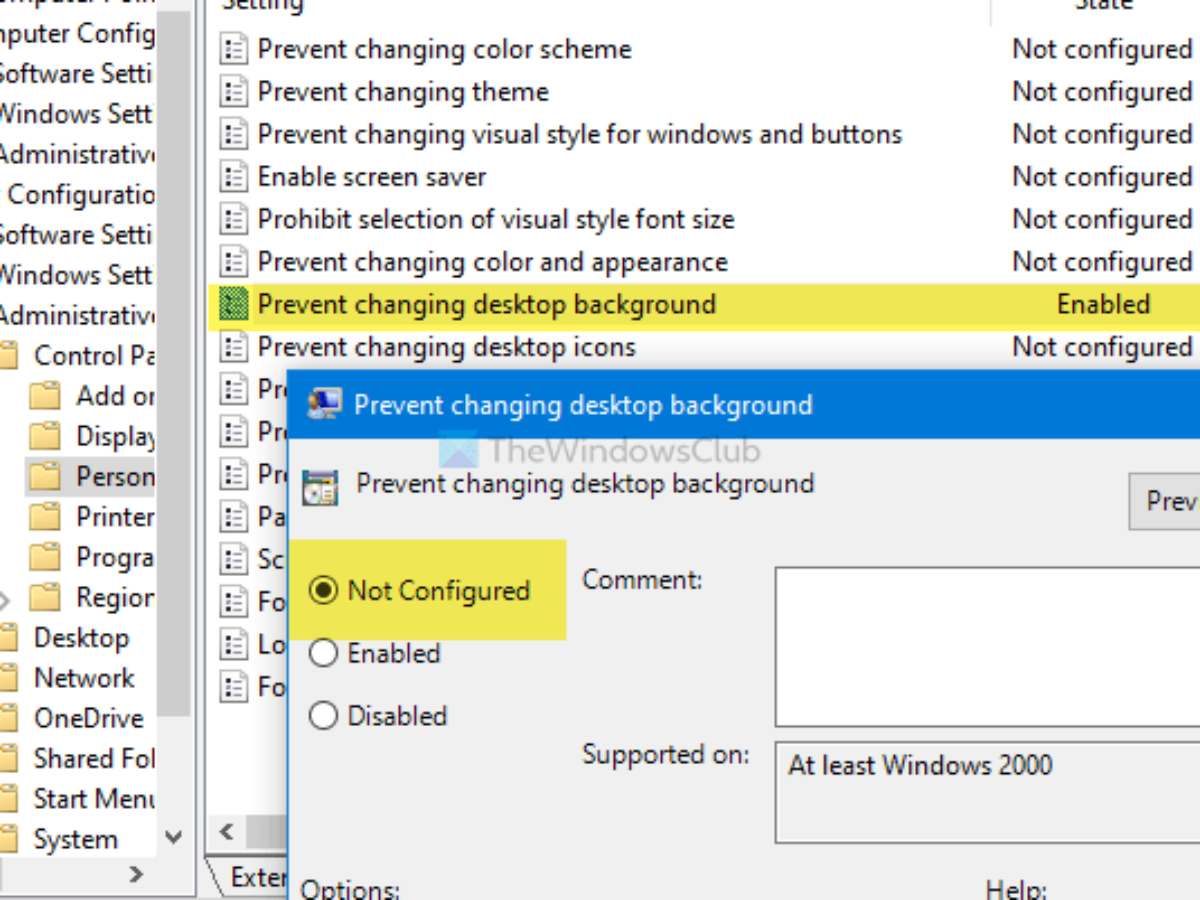The image size is (1200, 900).
Task: Select Prevent changing color and appearance setting
Action: tap(492, 262)
